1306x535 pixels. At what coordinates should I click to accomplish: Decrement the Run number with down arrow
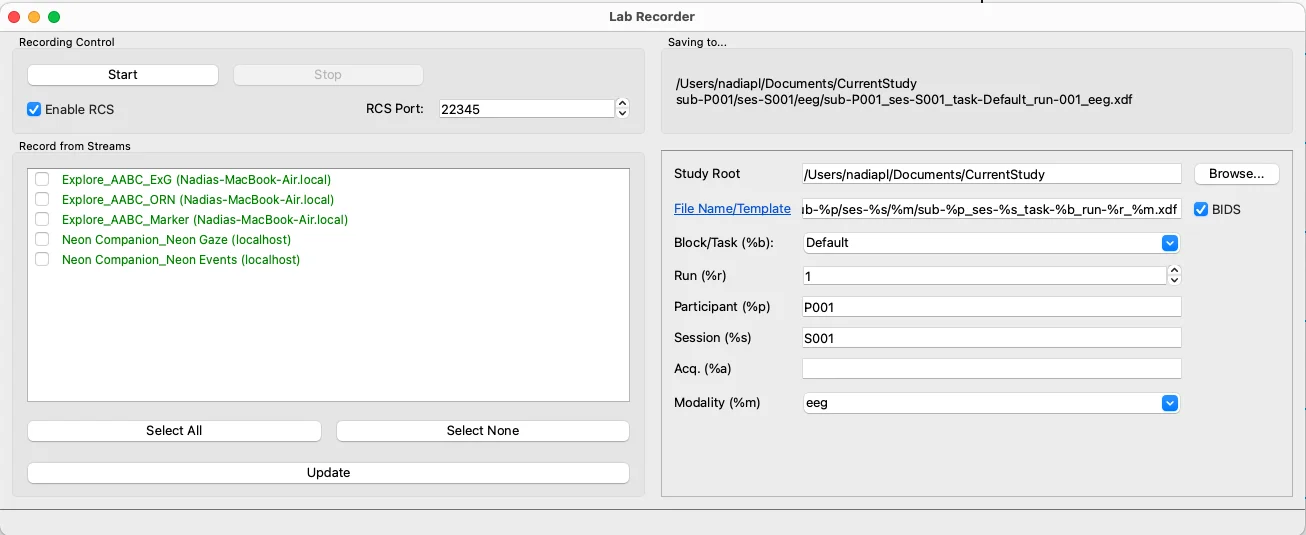tap(1174, 280)
